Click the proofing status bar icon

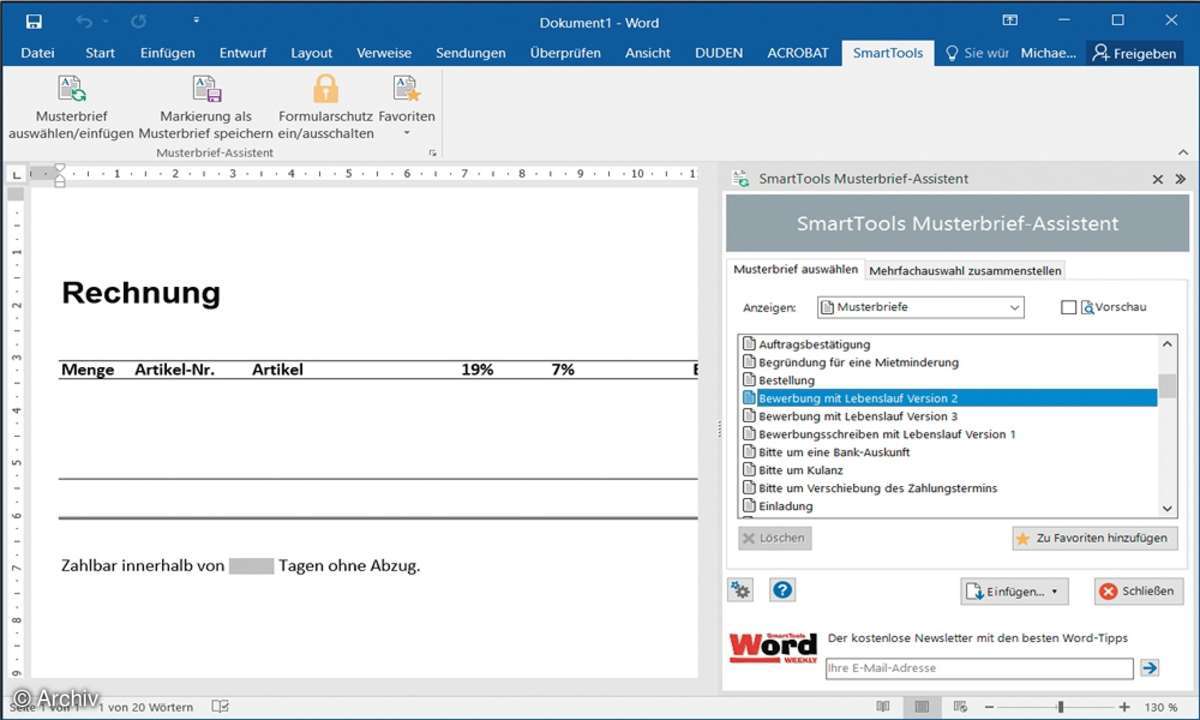pyautogui.click(x=219, y=707)
